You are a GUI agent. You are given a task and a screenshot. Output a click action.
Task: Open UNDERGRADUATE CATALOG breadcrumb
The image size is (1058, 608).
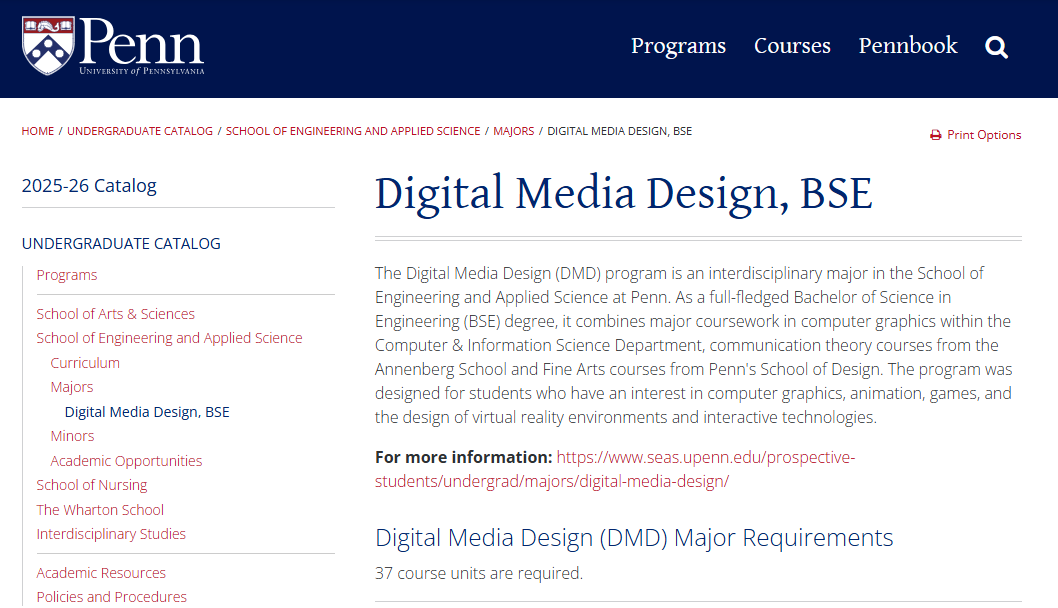(x=140, y=131)
